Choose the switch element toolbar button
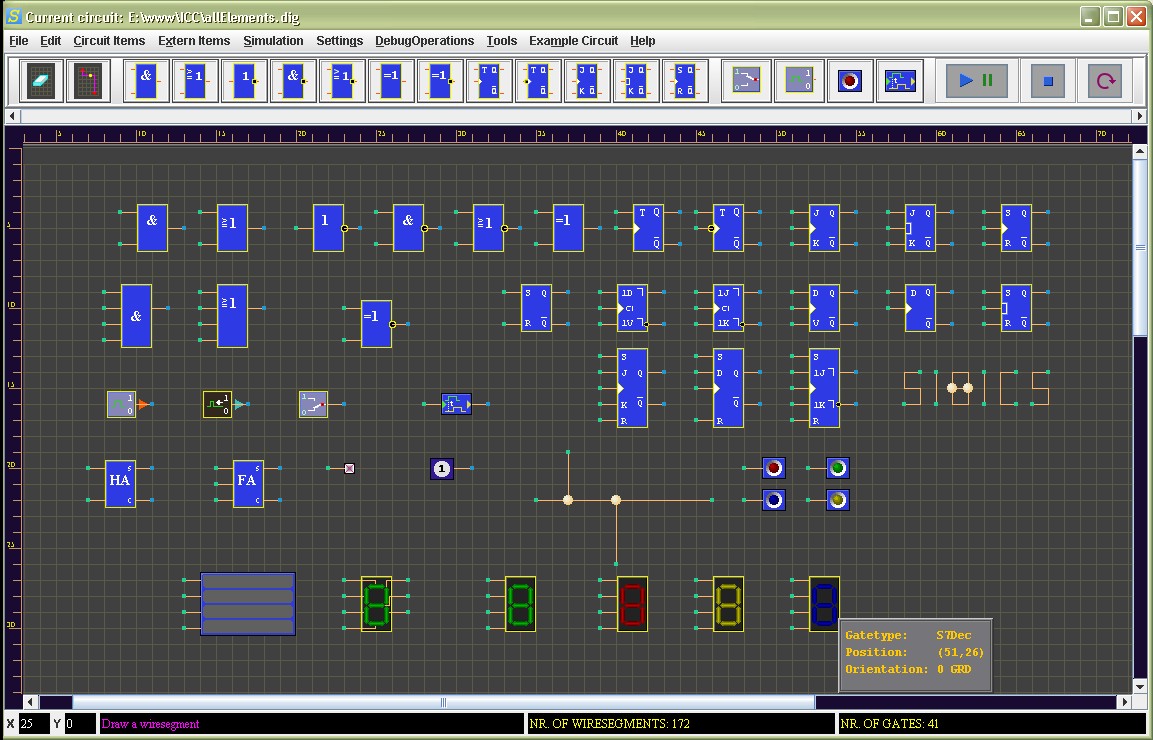Screen dimensions: 1153x740 (x=746, y=81)
